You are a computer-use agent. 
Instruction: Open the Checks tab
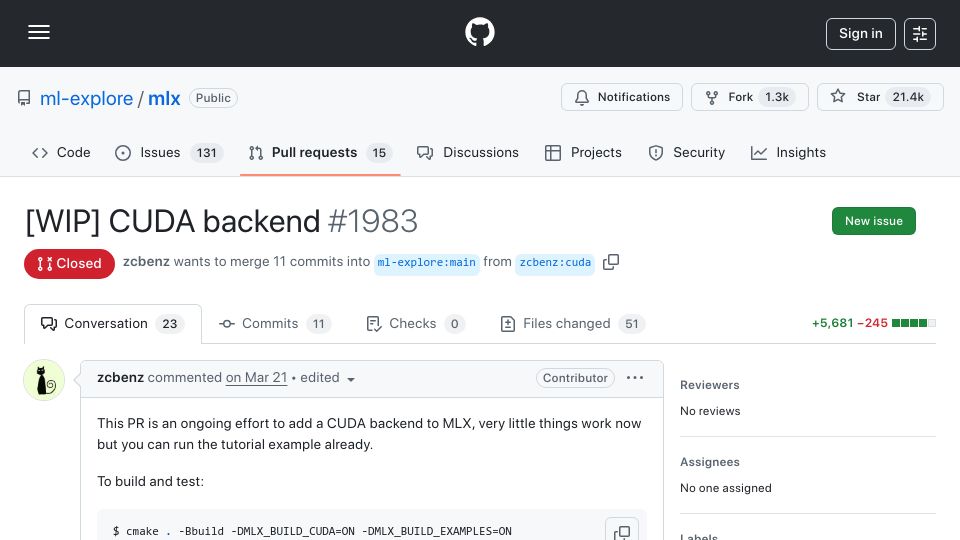[415, 324]
